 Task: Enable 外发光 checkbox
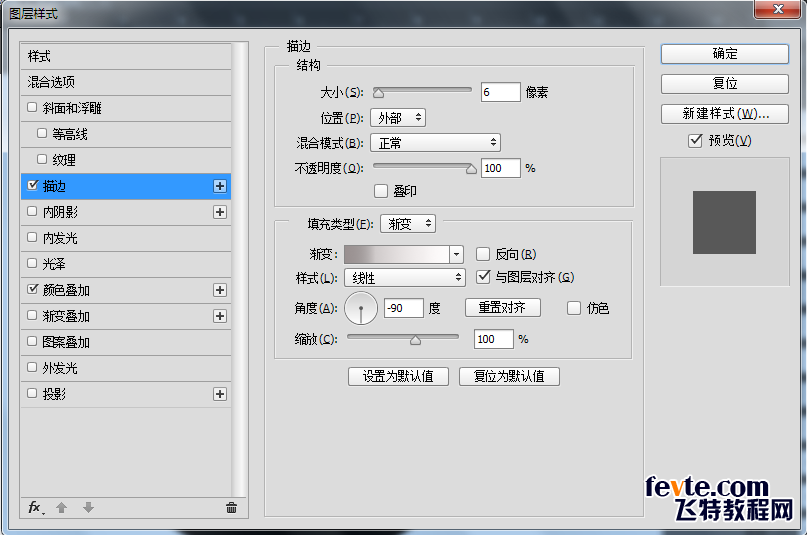32,367
